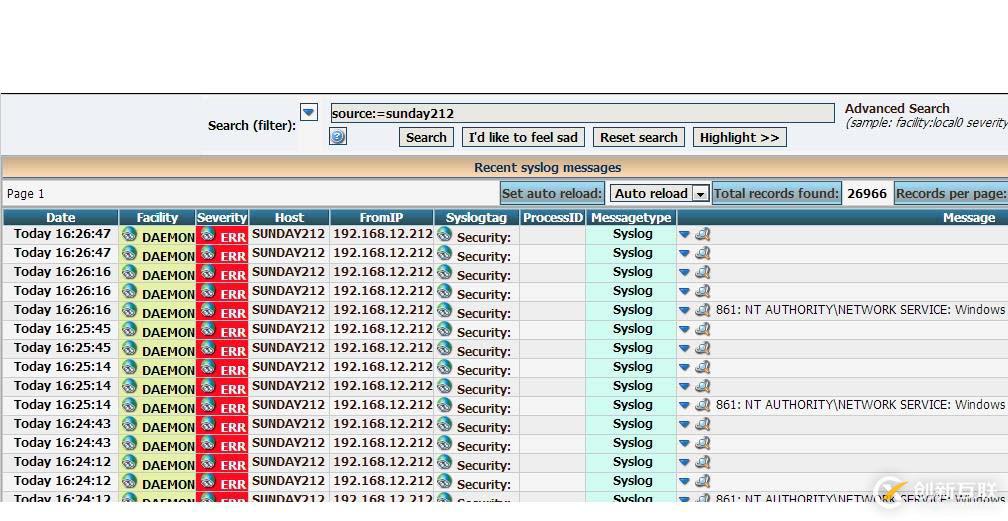Click 'Security:' syslogtag in the 16:26:16 row with the 861 message

pyautogui.click(x=483, y=313)
